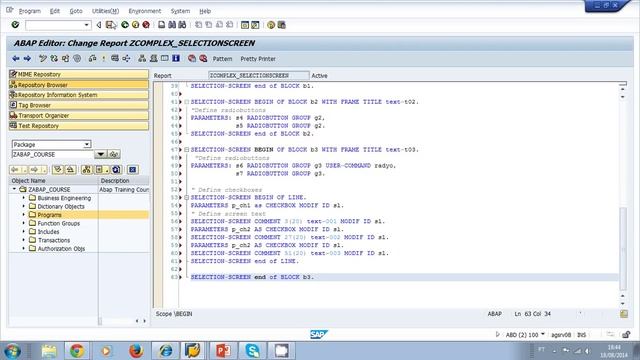Select the Includes folder in the tree
This screenshot has height=360, width=640.
coord(48,231)
